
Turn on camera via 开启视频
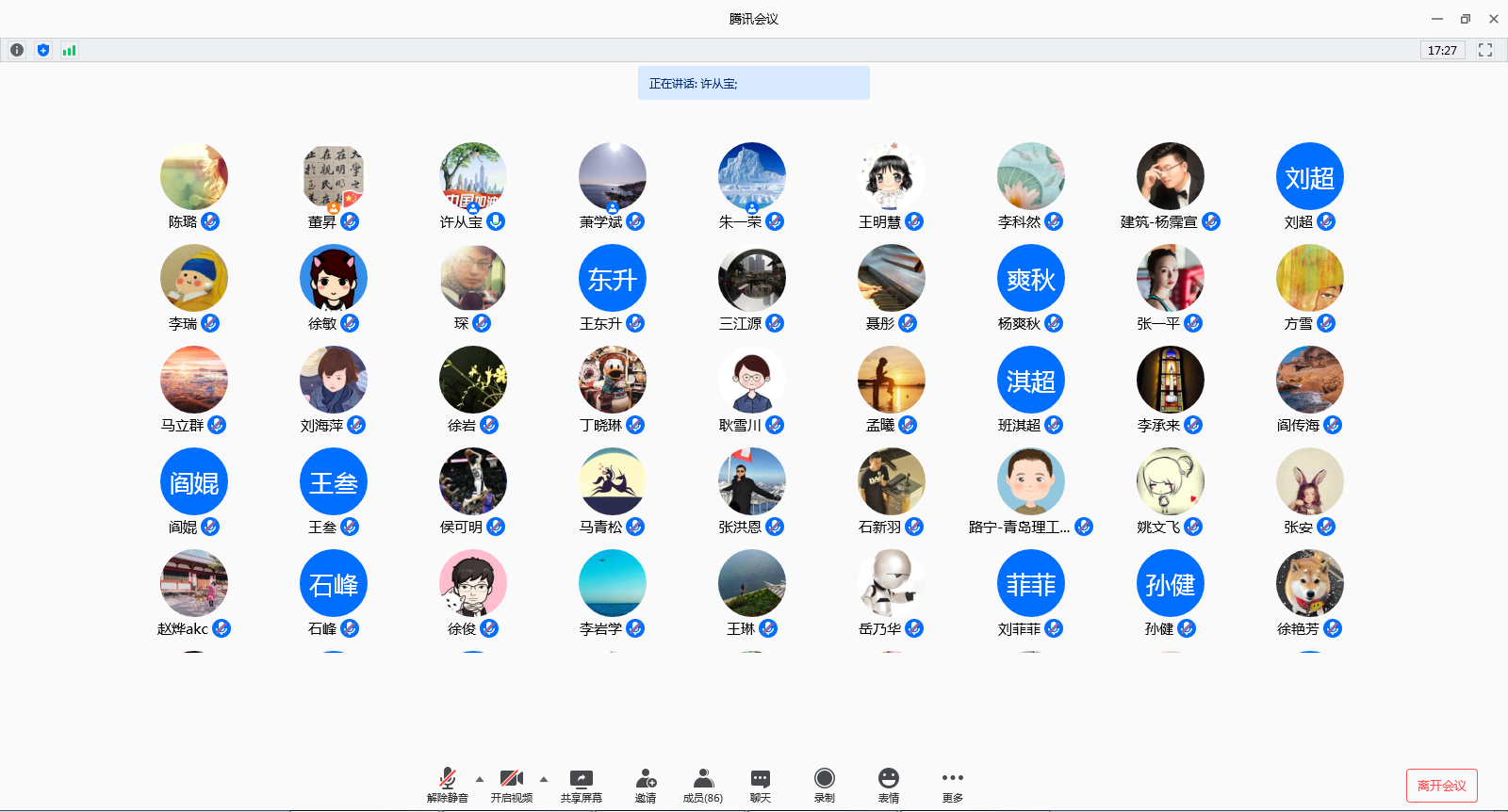(512, 785)
